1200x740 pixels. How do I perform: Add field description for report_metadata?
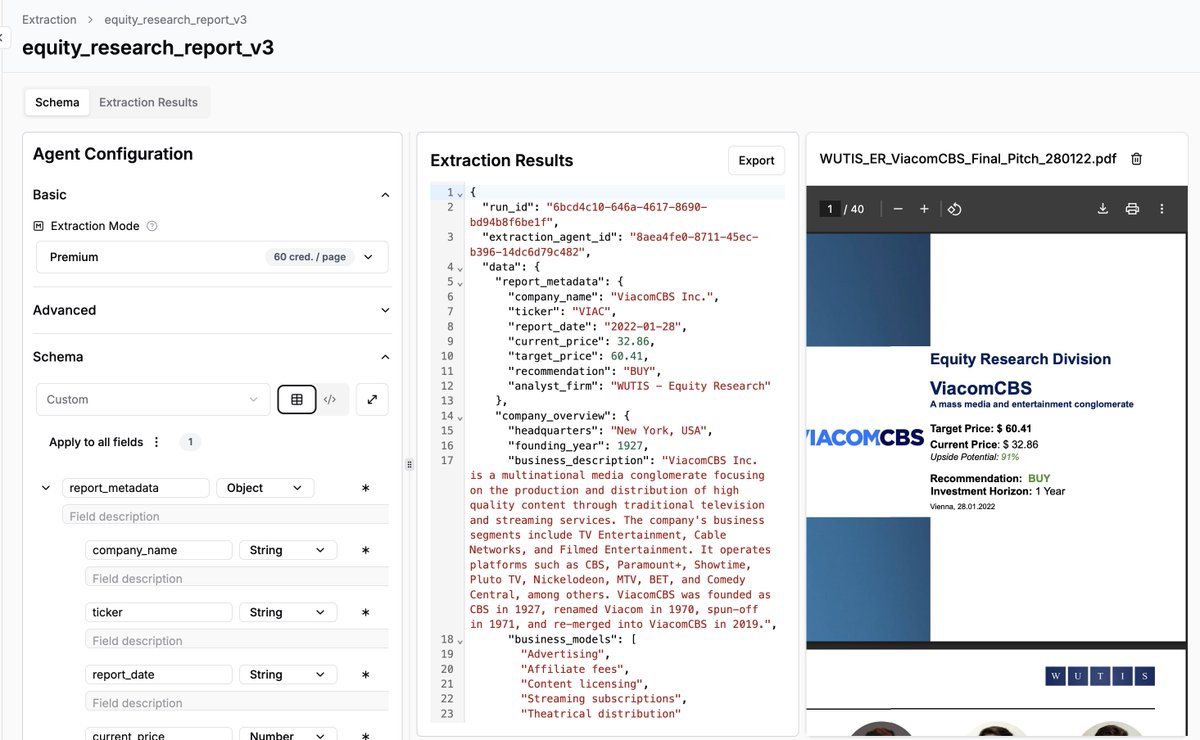(225, 516)
